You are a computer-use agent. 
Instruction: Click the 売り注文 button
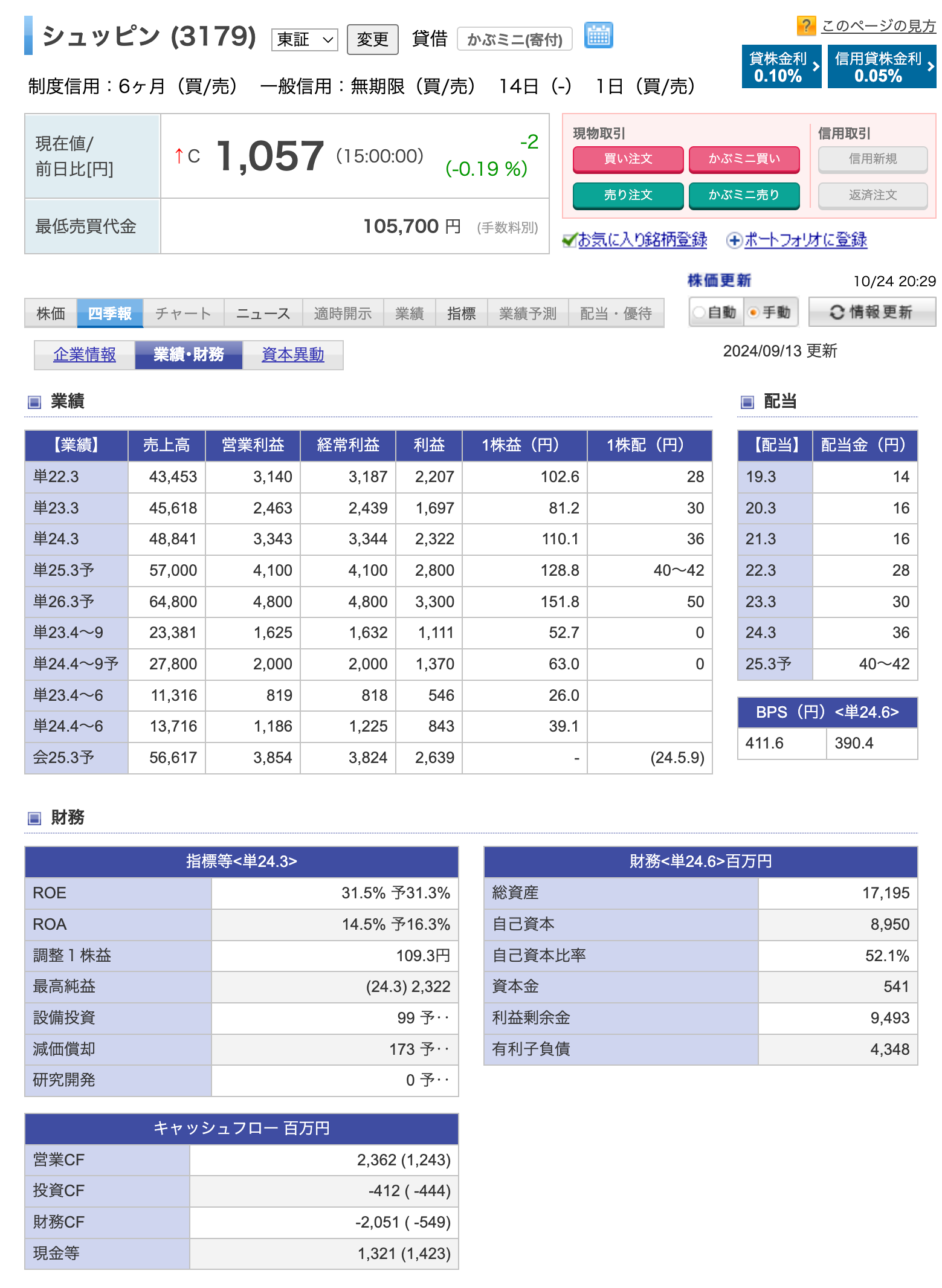(628, 195)
